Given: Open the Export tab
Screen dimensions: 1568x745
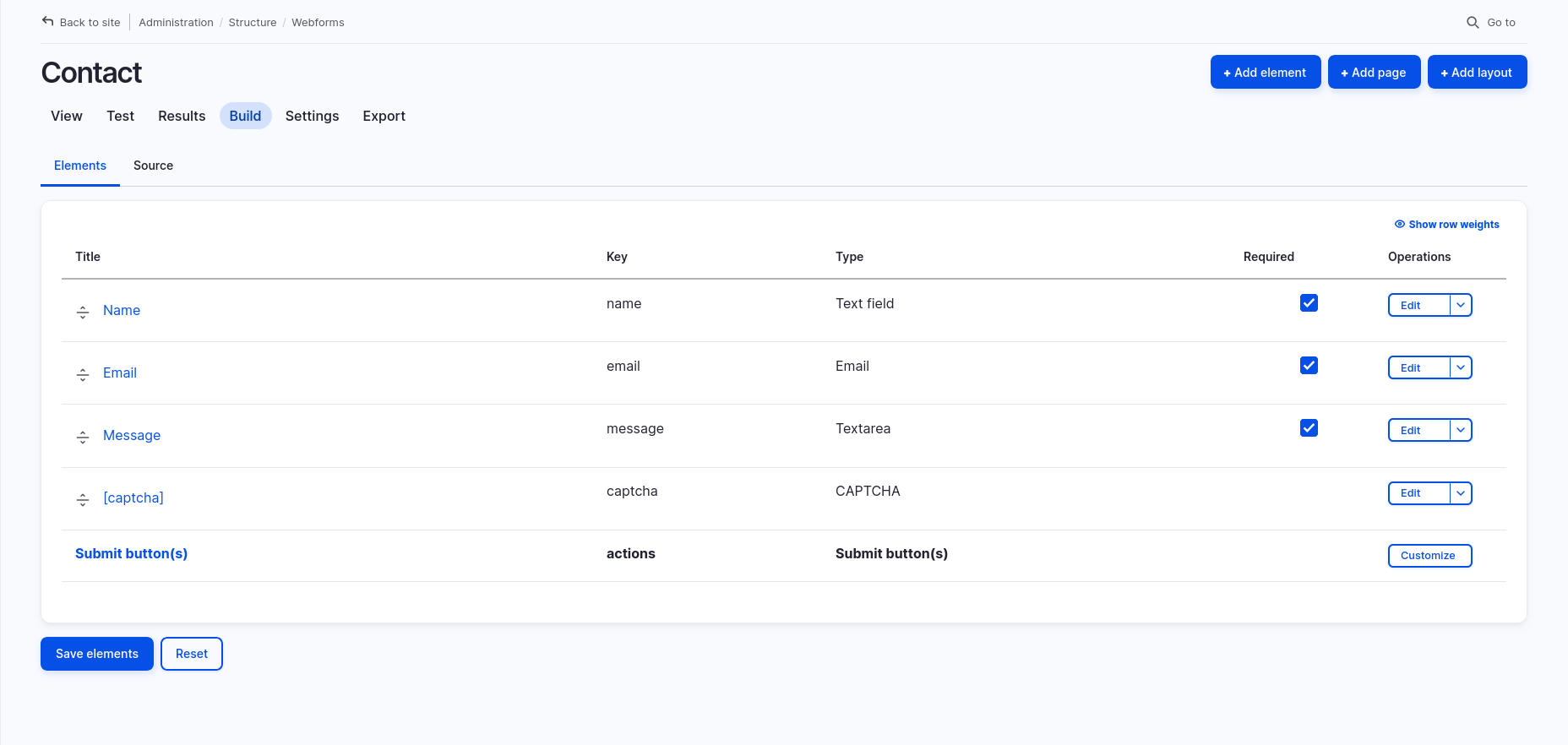Looking at the screenshot, I should click(x=384, y=116).
